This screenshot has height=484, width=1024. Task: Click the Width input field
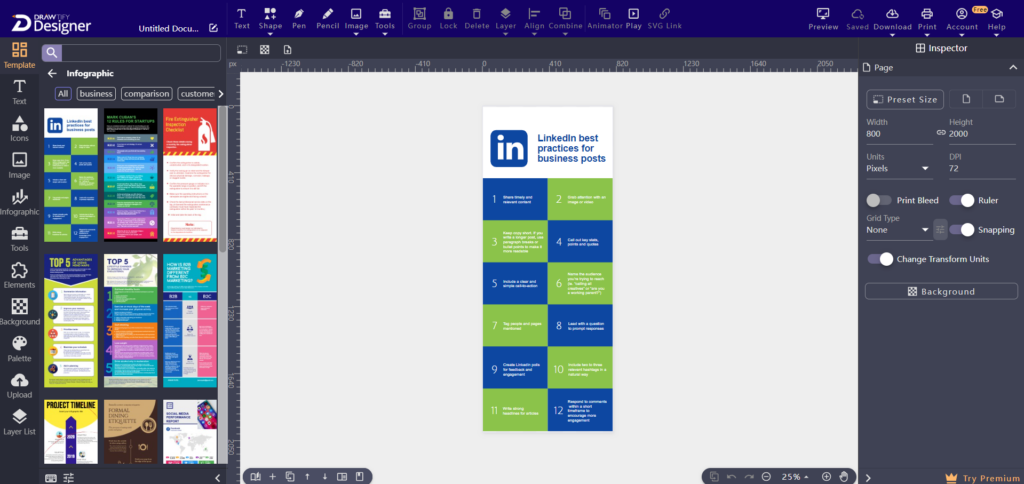(899, 134)
